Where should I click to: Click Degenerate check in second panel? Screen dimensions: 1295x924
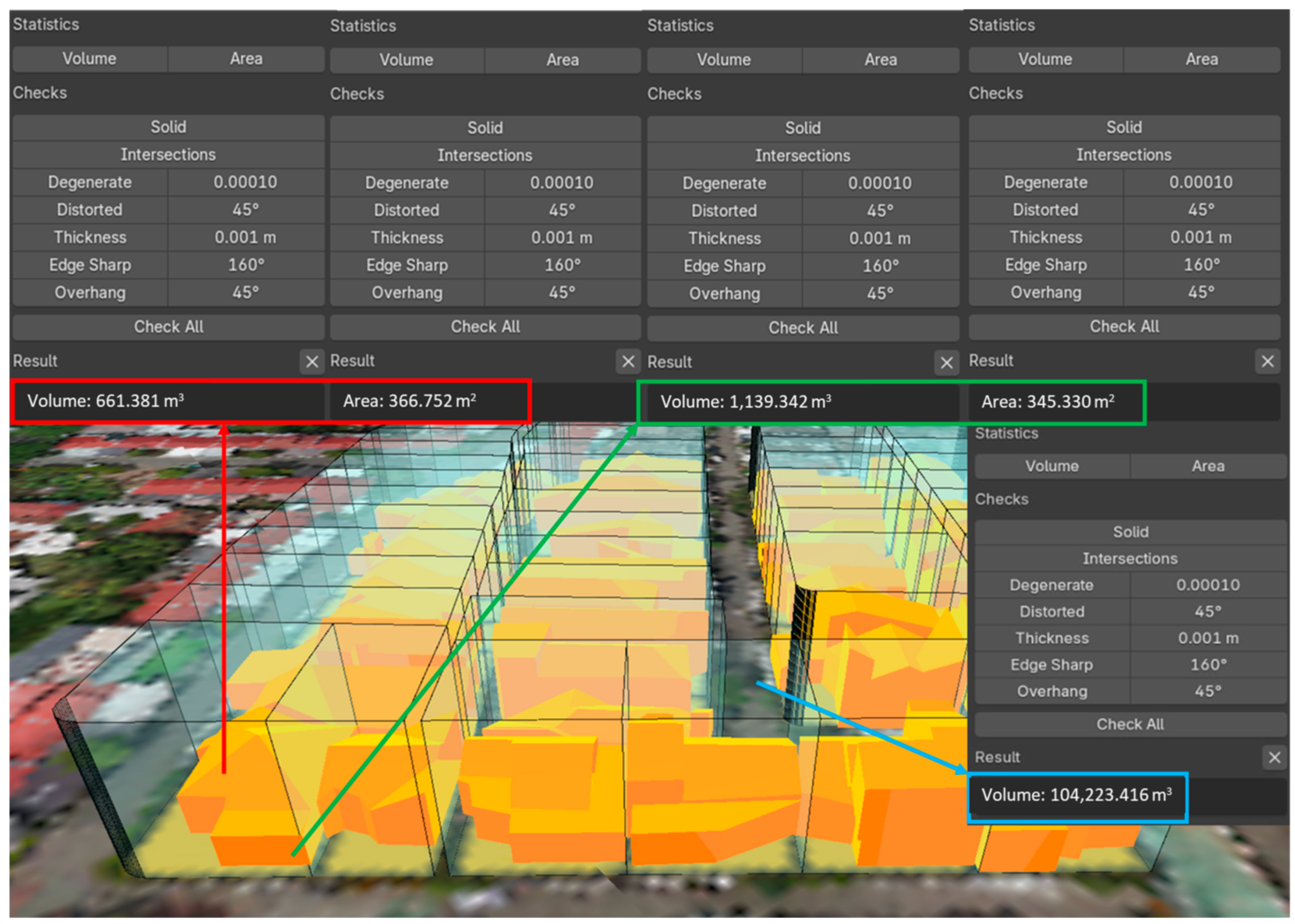[x=406, y=183]
